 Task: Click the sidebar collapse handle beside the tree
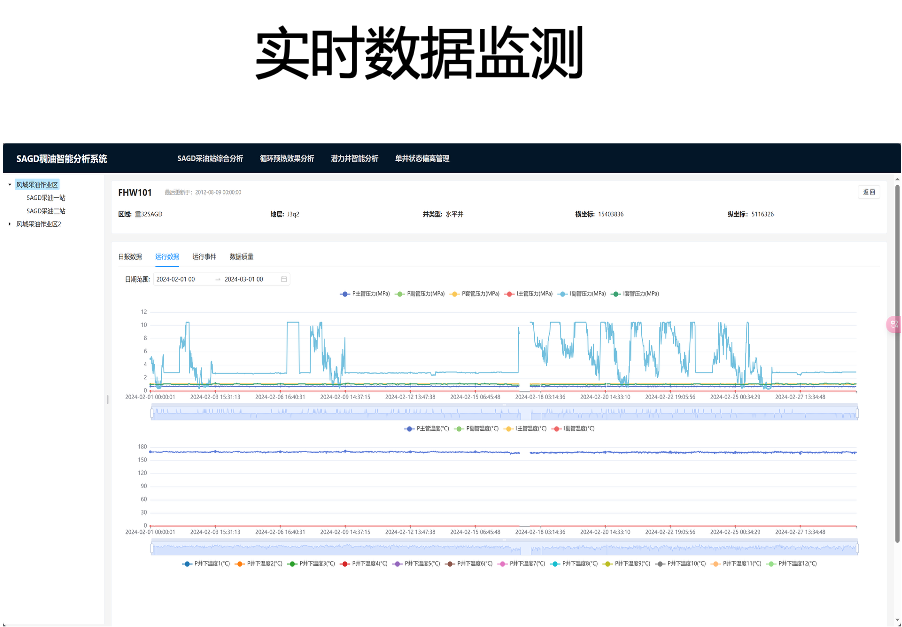pos(107,399)
